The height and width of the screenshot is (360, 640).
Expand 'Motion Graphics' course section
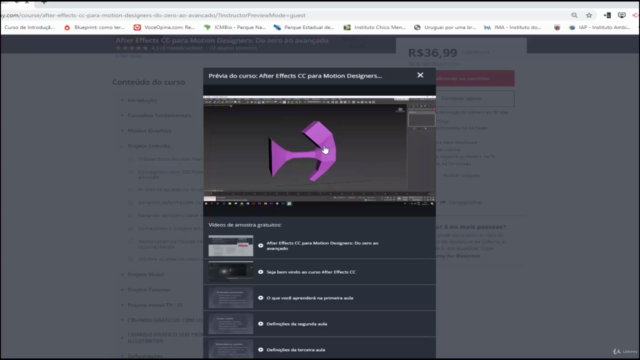coord(149,131)
